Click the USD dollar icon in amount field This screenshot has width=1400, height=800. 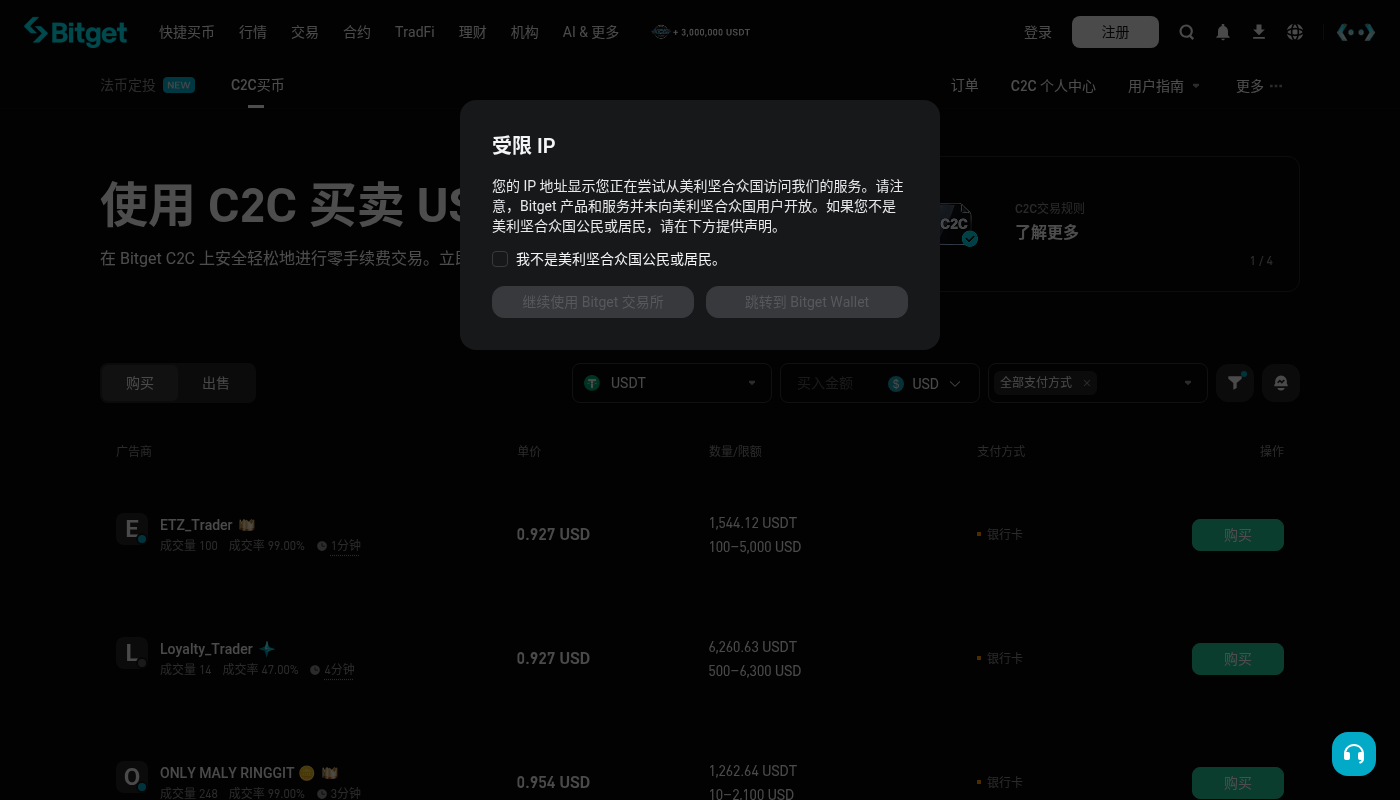tap(896, 384)
